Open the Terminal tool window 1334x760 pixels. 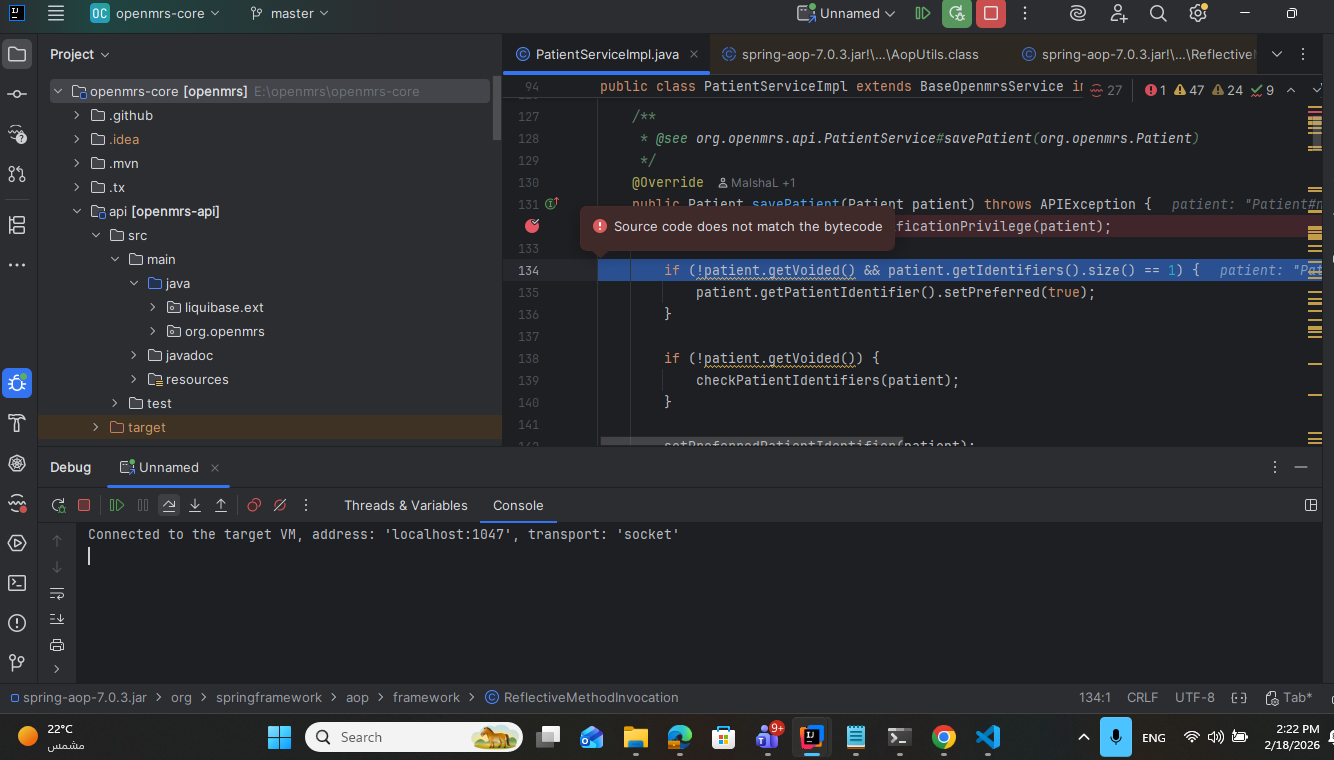point(17,583)
